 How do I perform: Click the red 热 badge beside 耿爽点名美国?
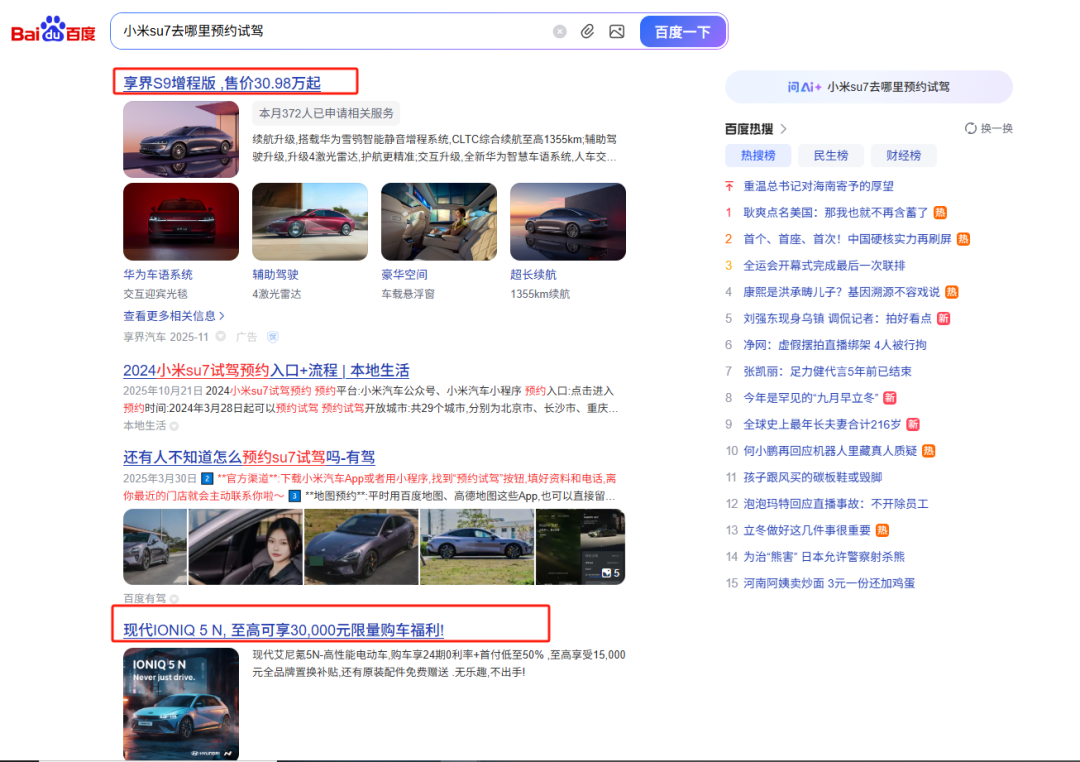pos(940,212)
